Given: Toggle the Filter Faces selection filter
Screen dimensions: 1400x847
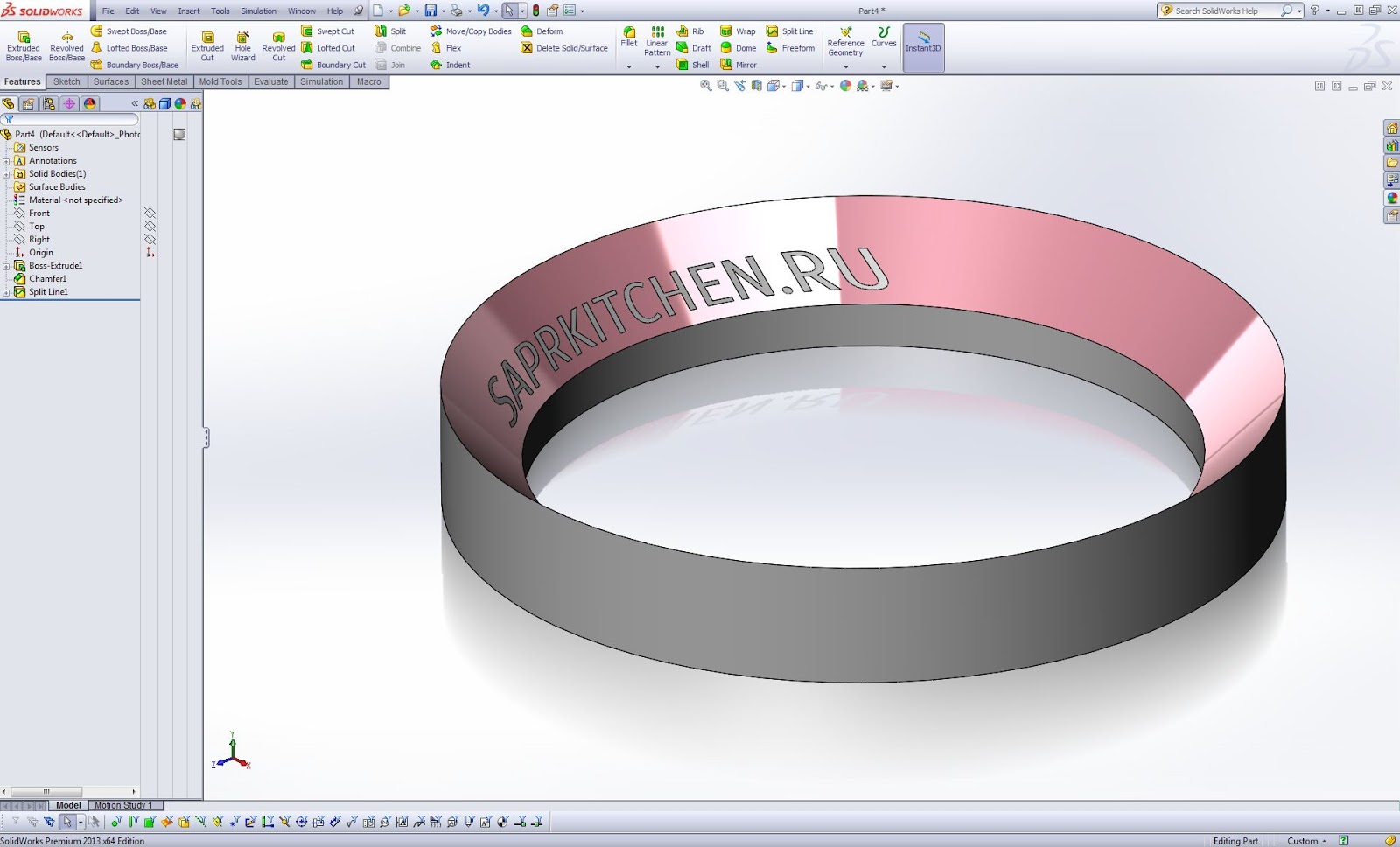Looking at the screenshot, I should (150, 822).
